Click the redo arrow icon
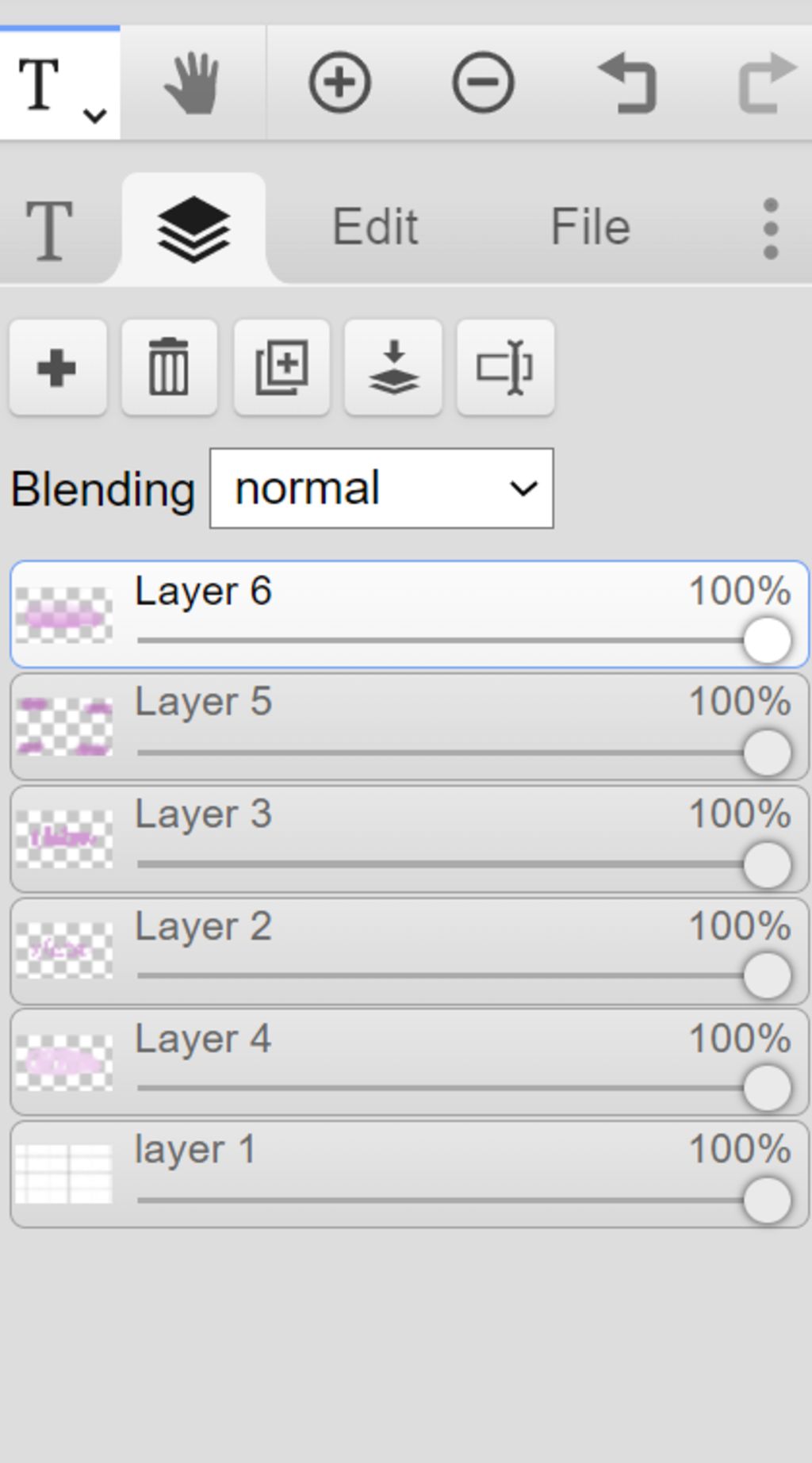The height and width of the screenshot is (1463, 812). tap(766, 82)
